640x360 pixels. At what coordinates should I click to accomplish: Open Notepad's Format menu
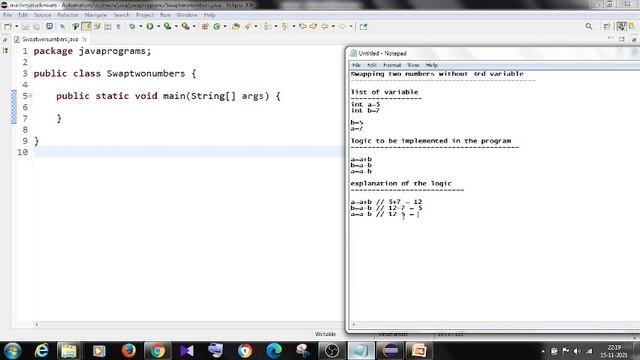(392, 65)
